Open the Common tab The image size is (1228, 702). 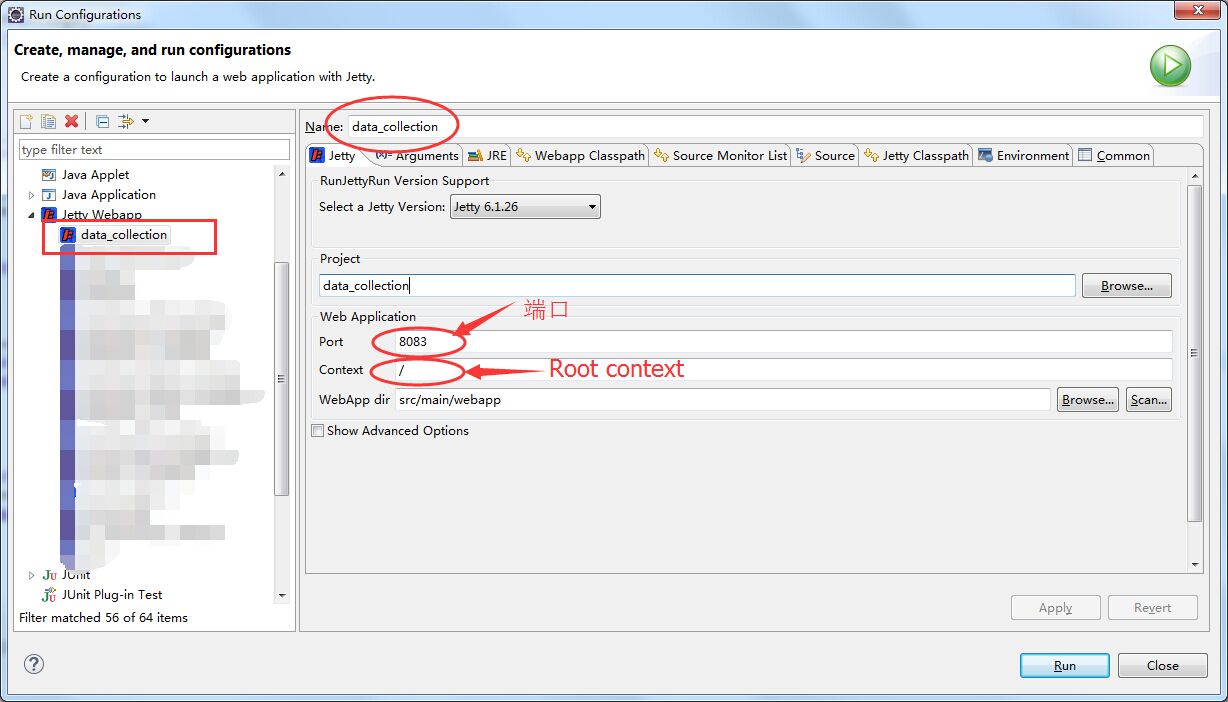1114,155
